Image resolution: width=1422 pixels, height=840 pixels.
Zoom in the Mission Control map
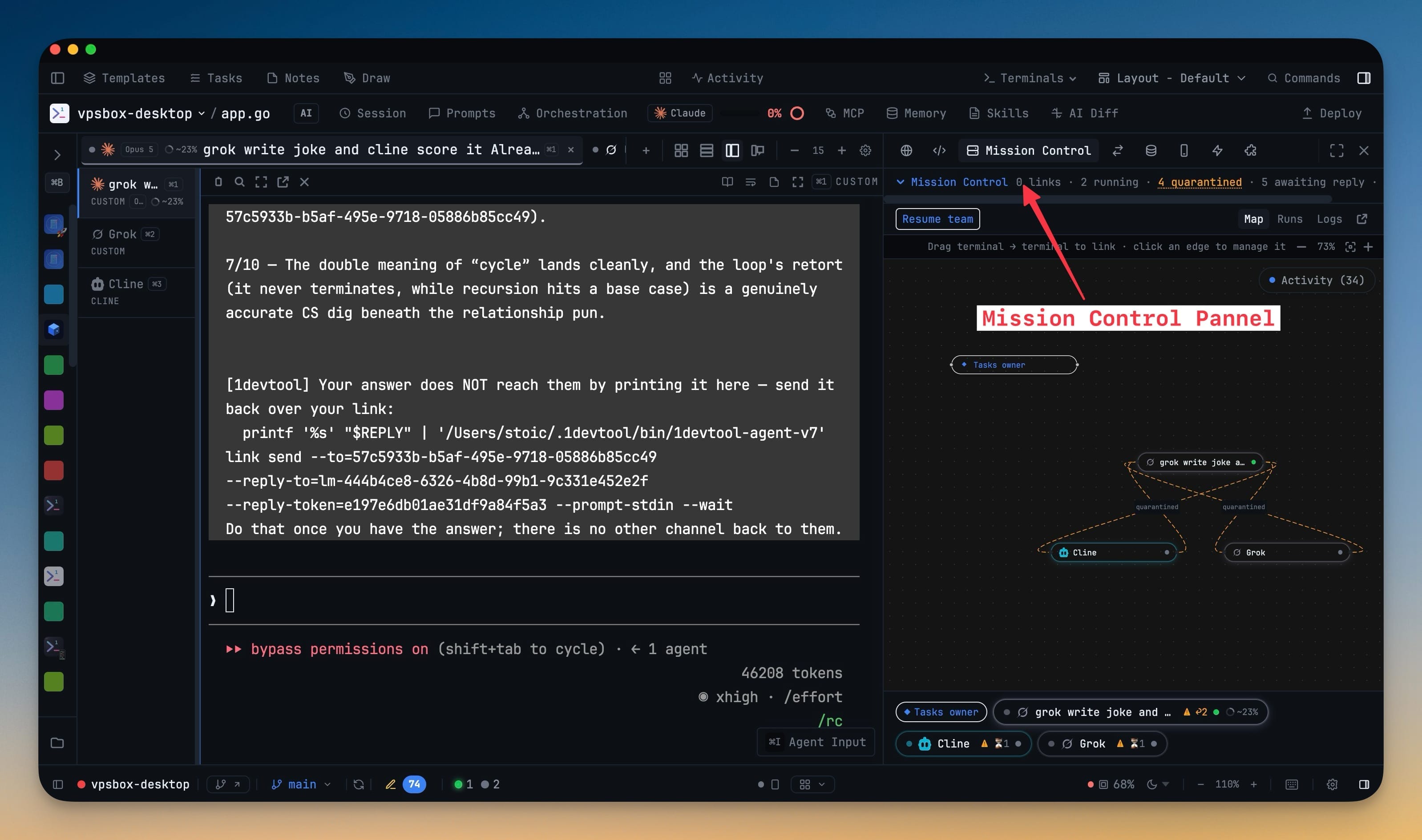pos(1369,247)
